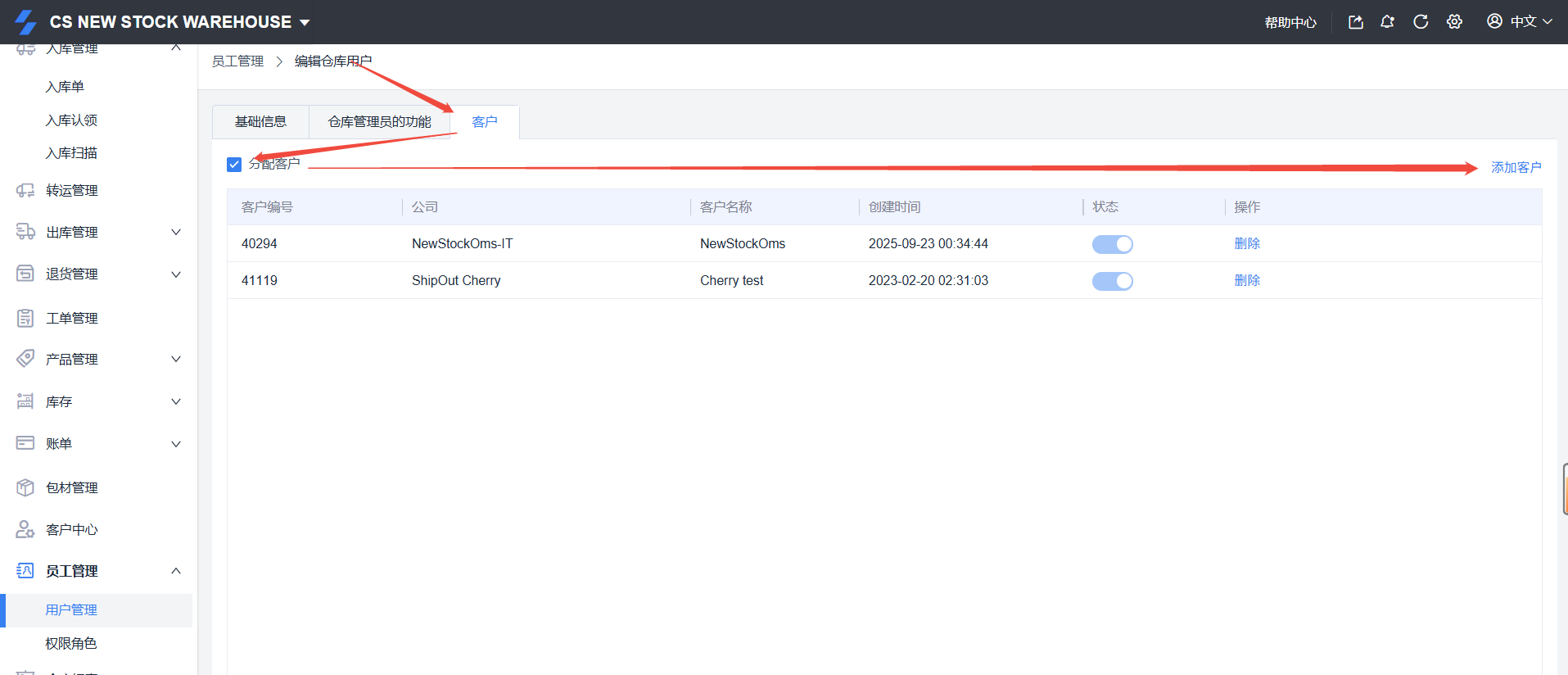Click 删除 for customer 40294
Image resolution: width=1568 pixels, height=675 pixels.
(x=1247, y=243)
